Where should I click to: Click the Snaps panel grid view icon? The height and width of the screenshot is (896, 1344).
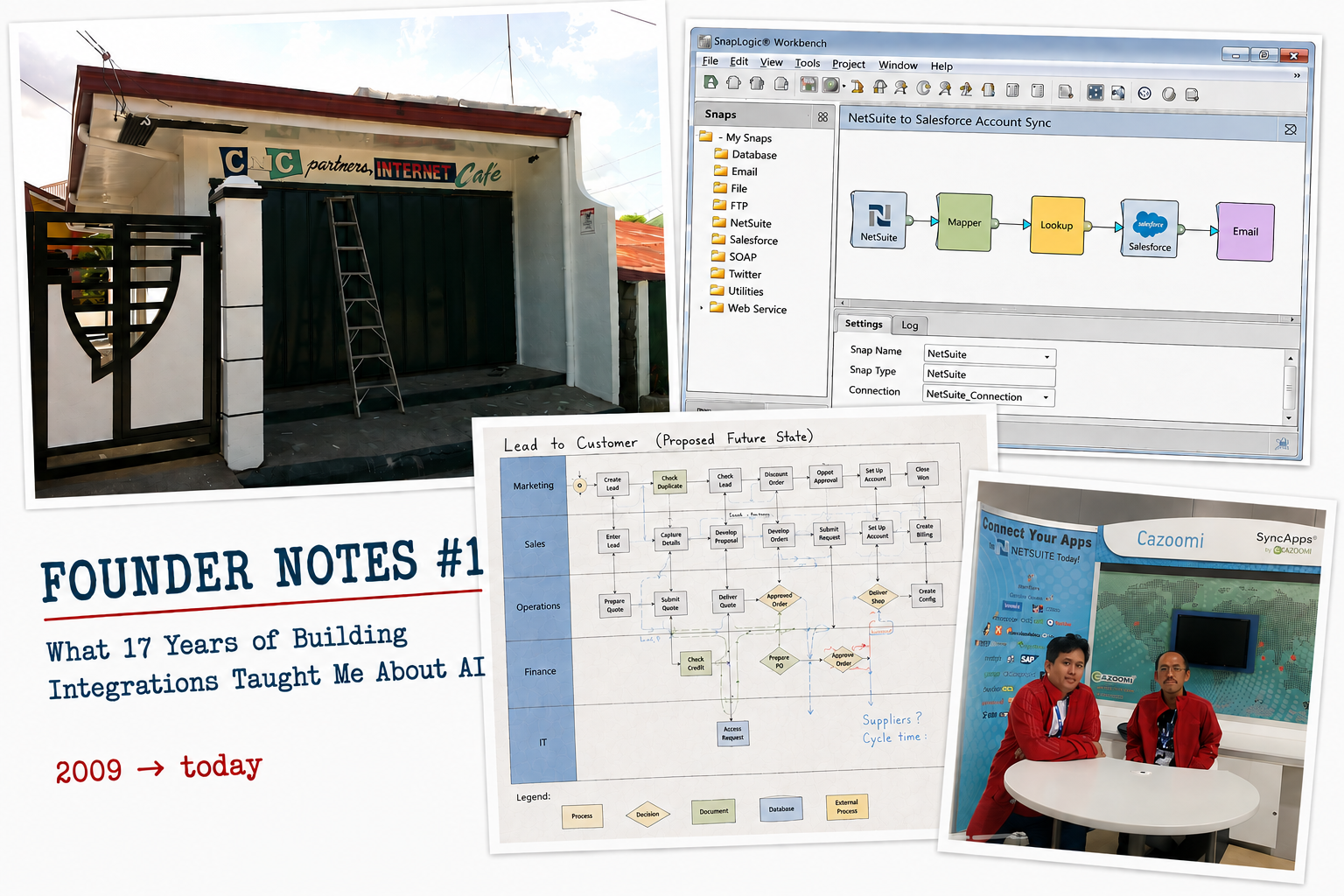click(822, 116)
